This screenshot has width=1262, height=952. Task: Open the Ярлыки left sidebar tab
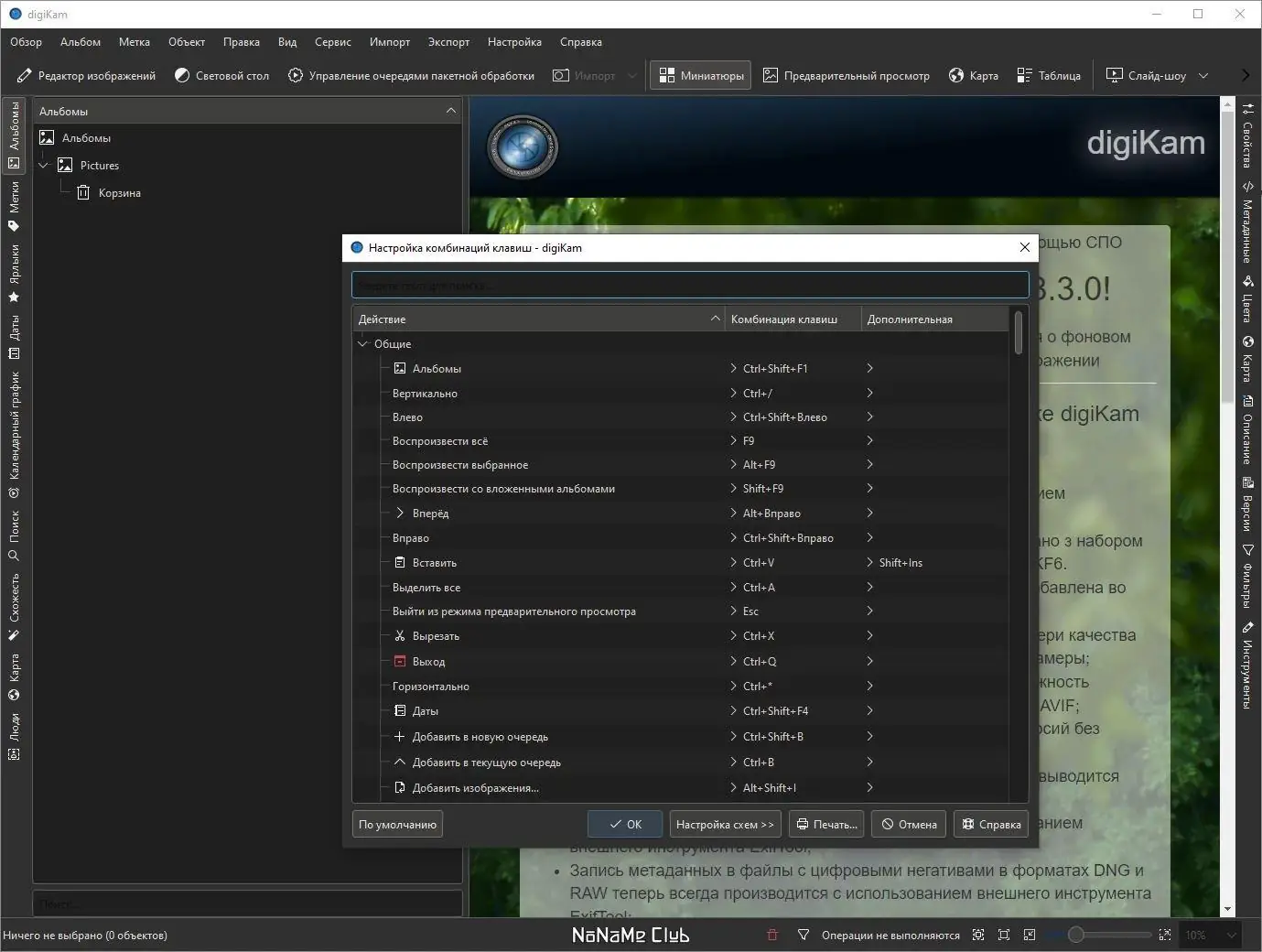pos(14,273)
